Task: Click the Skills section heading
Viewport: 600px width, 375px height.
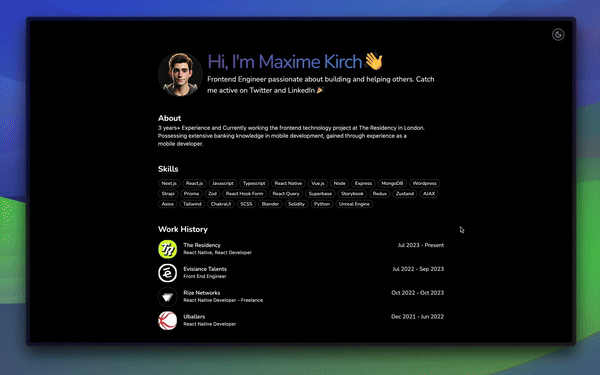Action: 168,169
